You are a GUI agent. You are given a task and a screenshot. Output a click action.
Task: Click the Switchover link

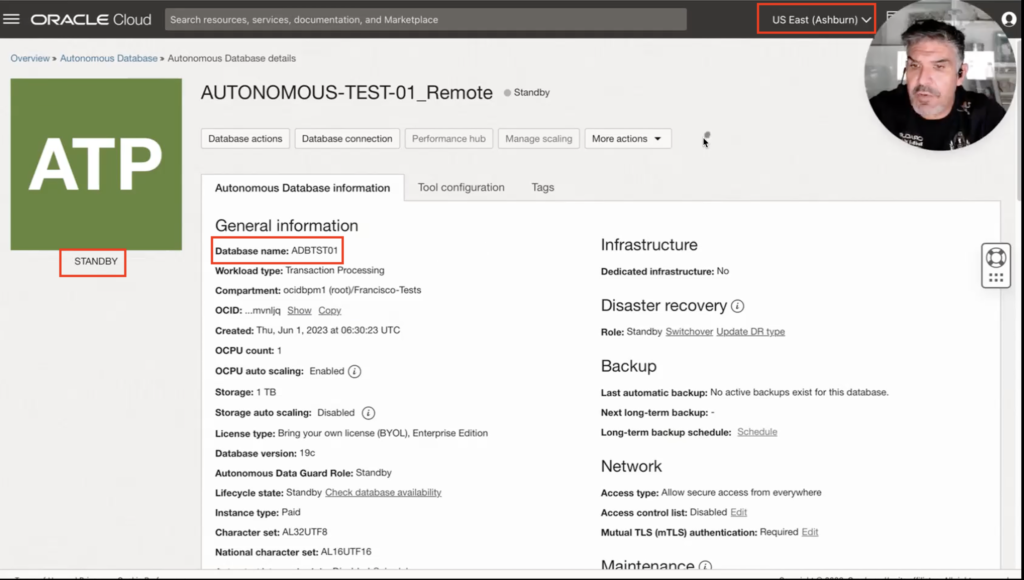click(x=688, y=332)
